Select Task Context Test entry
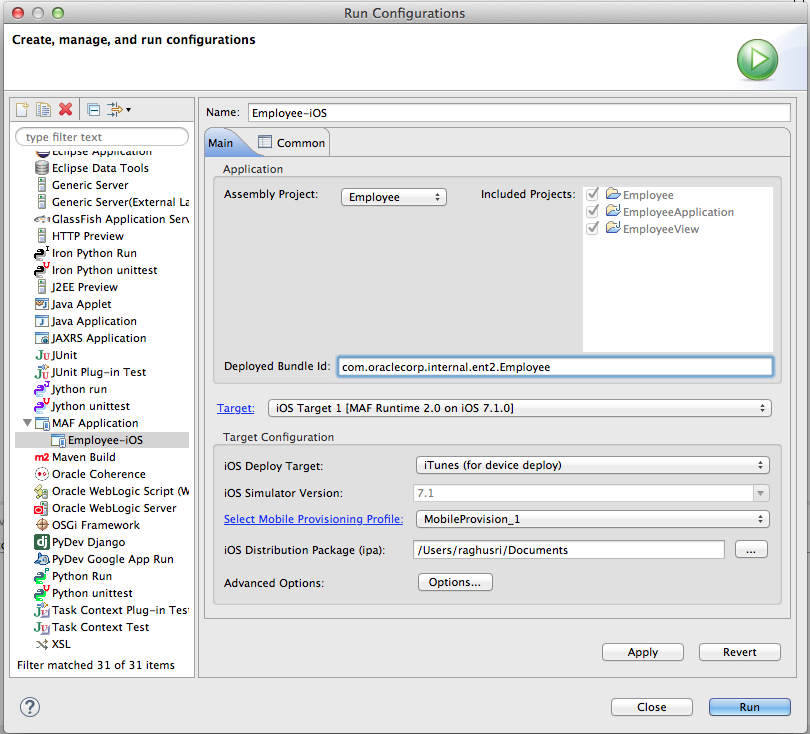The image size is (810, 734). point(100,627)
